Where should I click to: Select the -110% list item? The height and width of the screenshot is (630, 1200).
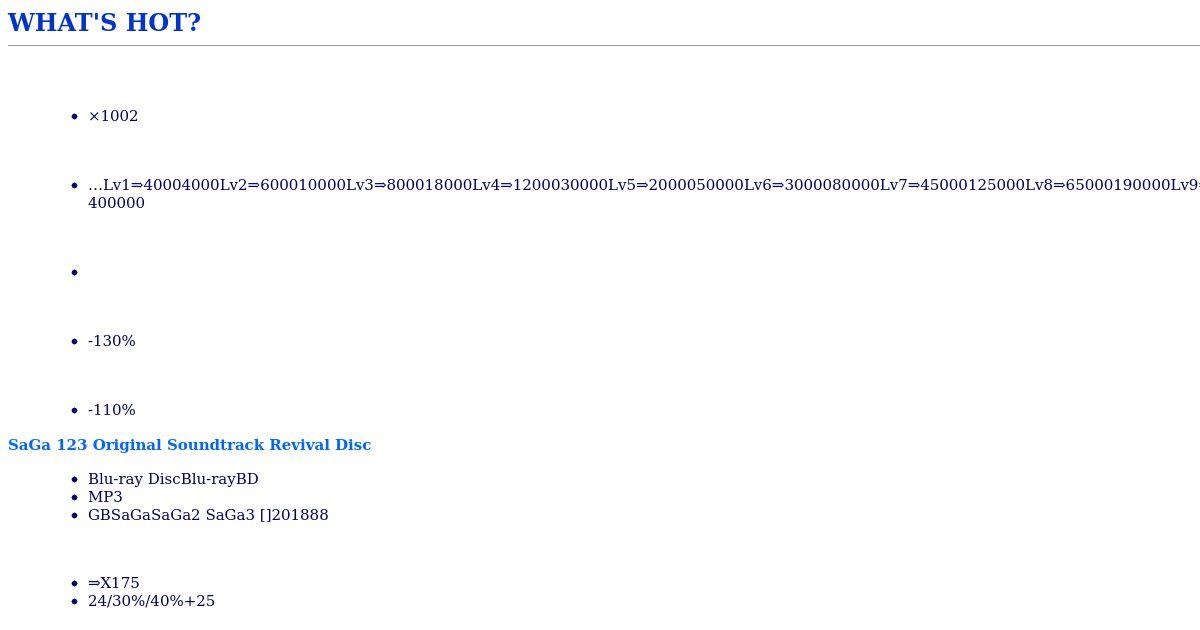(112, 410)
